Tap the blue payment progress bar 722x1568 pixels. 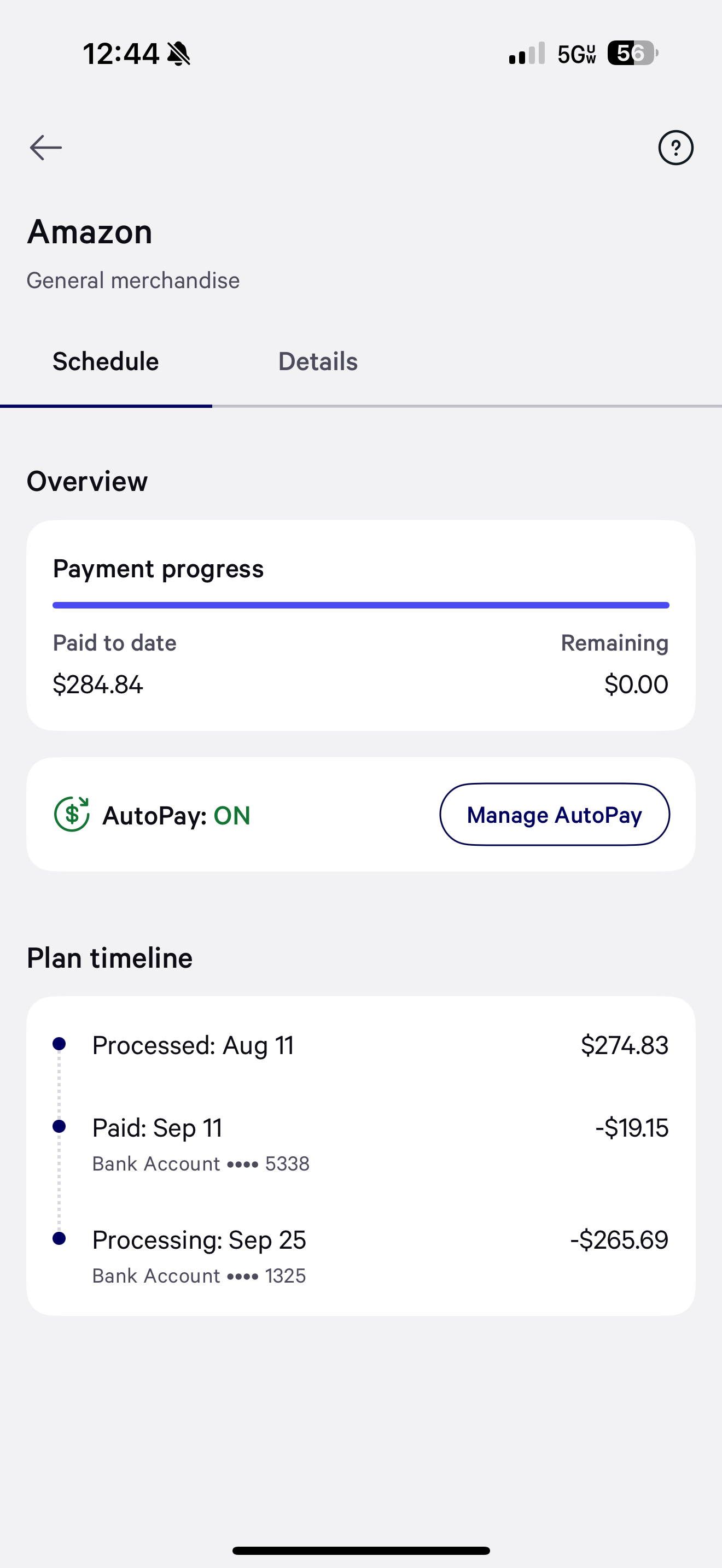(360, 605)
